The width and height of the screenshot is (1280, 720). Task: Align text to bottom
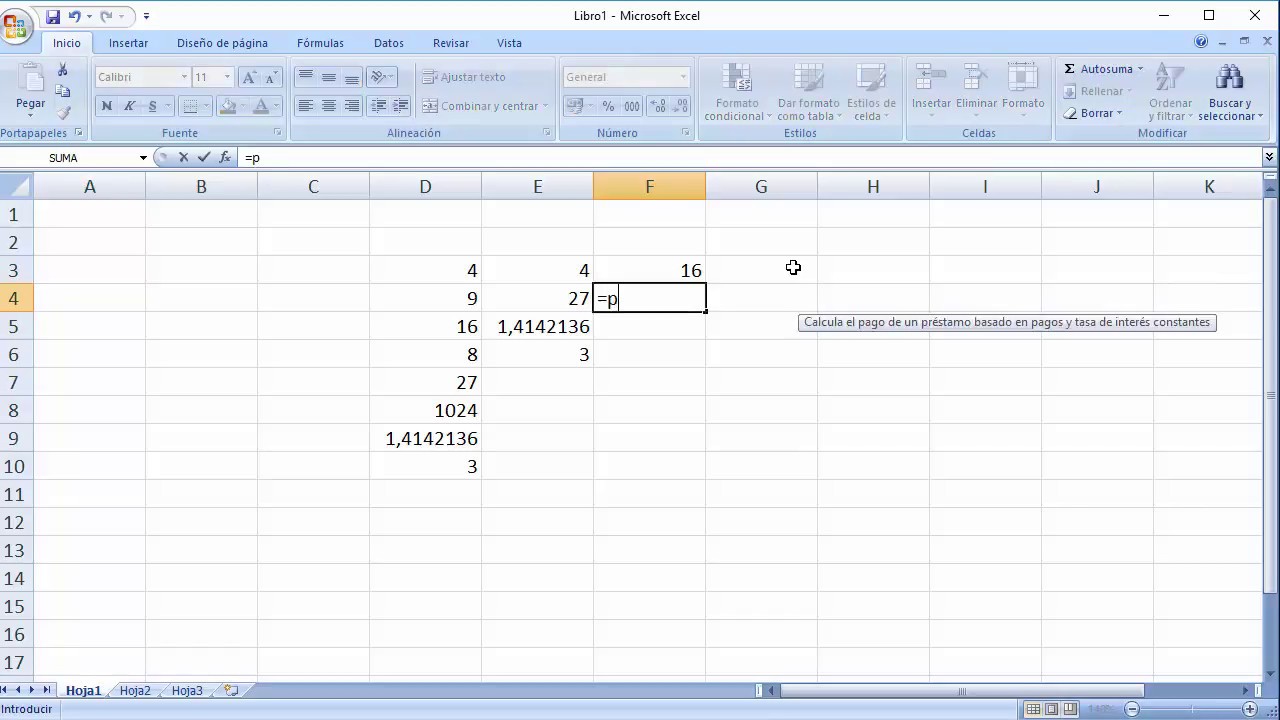(352, 77)
